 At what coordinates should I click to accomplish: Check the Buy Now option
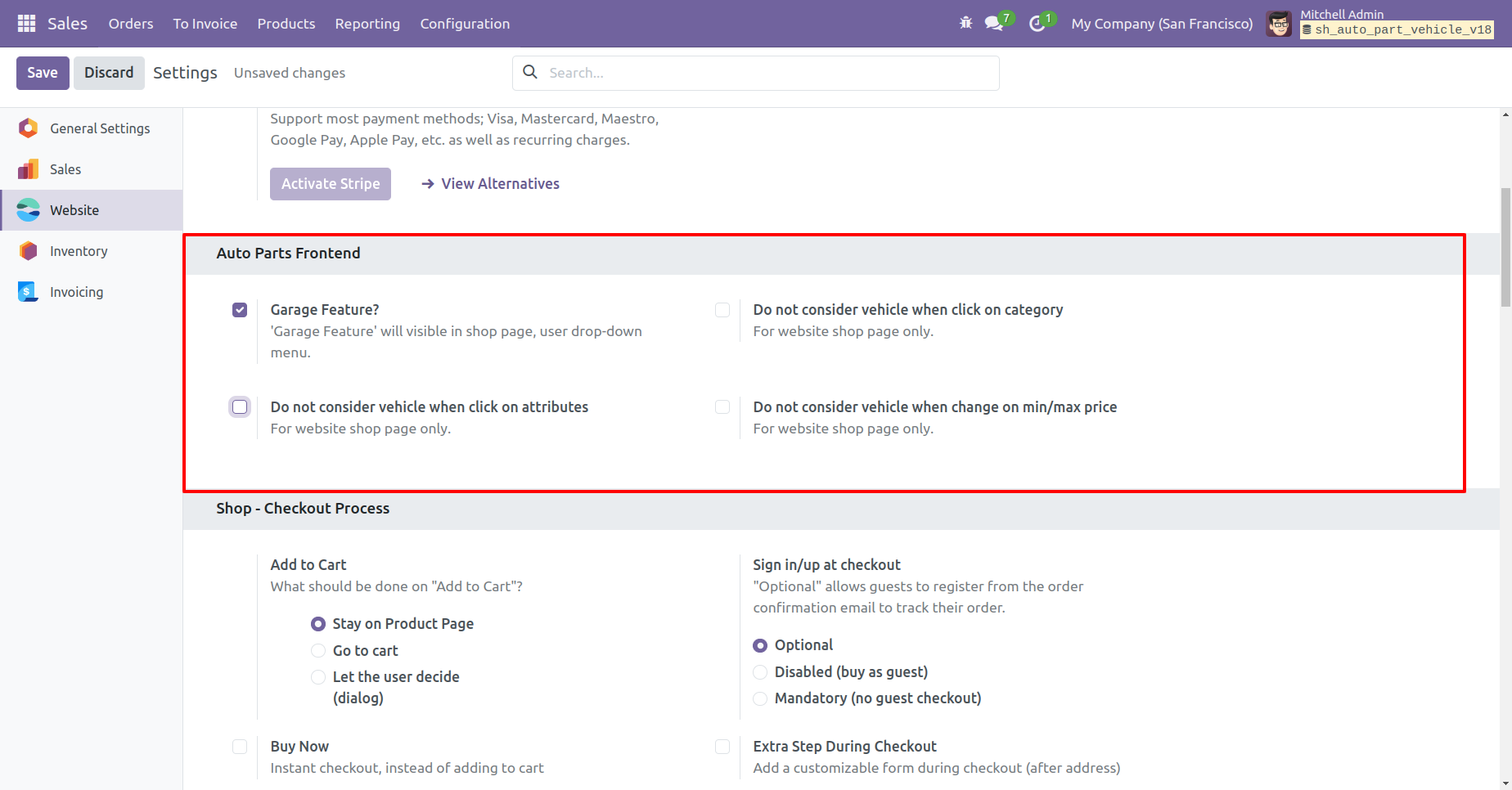tap(240, 747)
